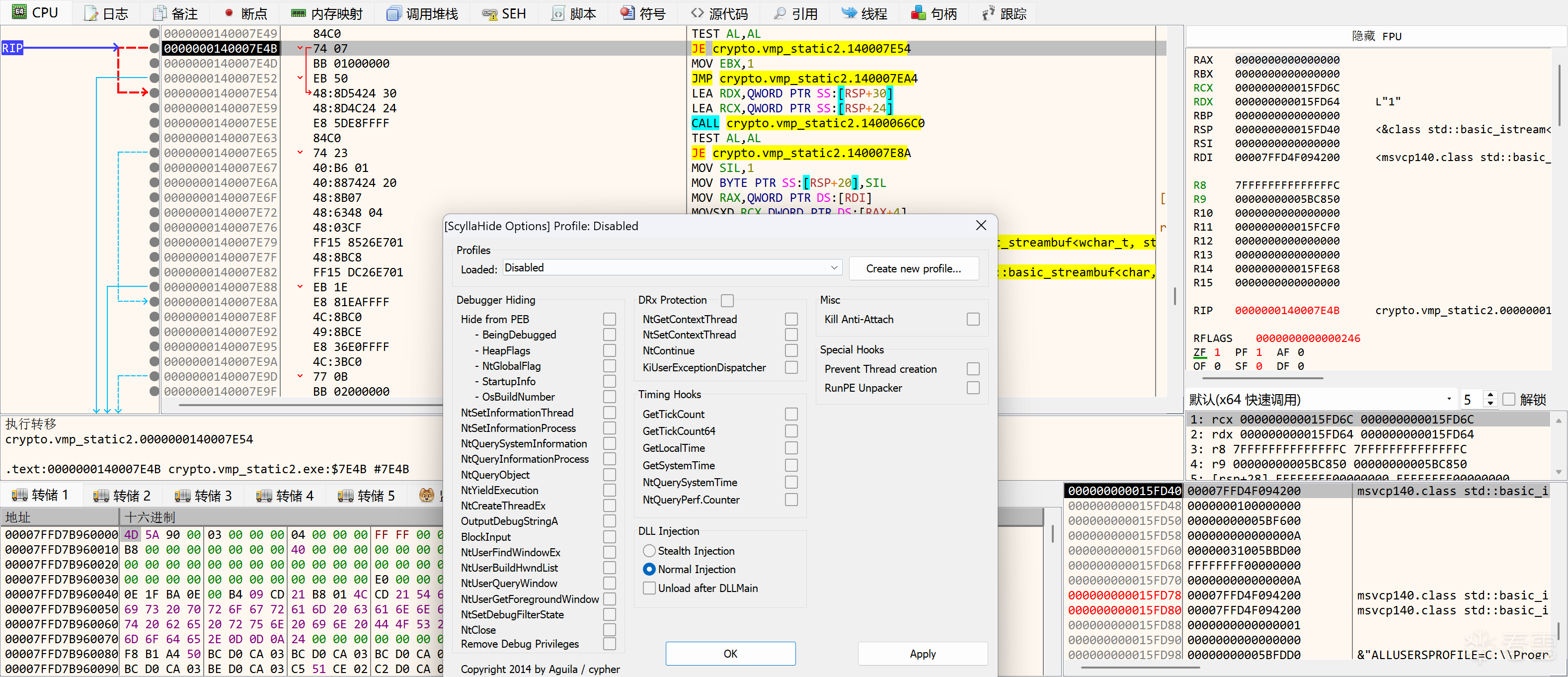This screenshot has height=677, width=1568.
Task: Open the 符号 symbols tab icon
Action: [627, 13]
